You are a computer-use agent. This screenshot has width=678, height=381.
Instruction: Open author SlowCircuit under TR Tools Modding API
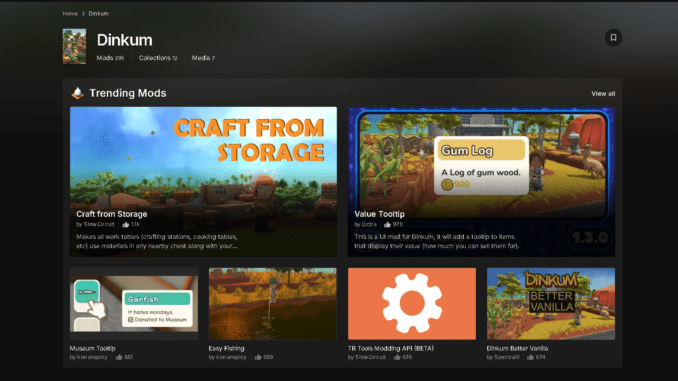pyautogui.click(x=371, y=357)
